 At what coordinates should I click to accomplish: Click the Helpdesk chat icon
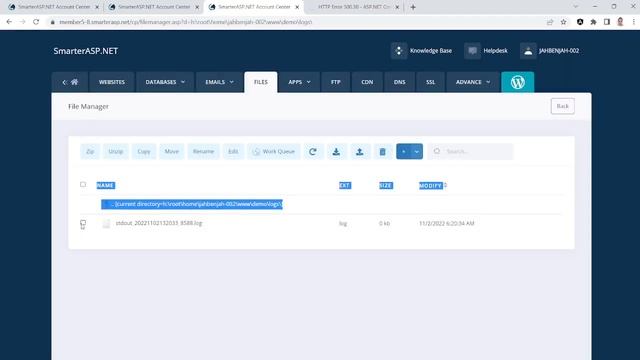[x=472, y=51]
